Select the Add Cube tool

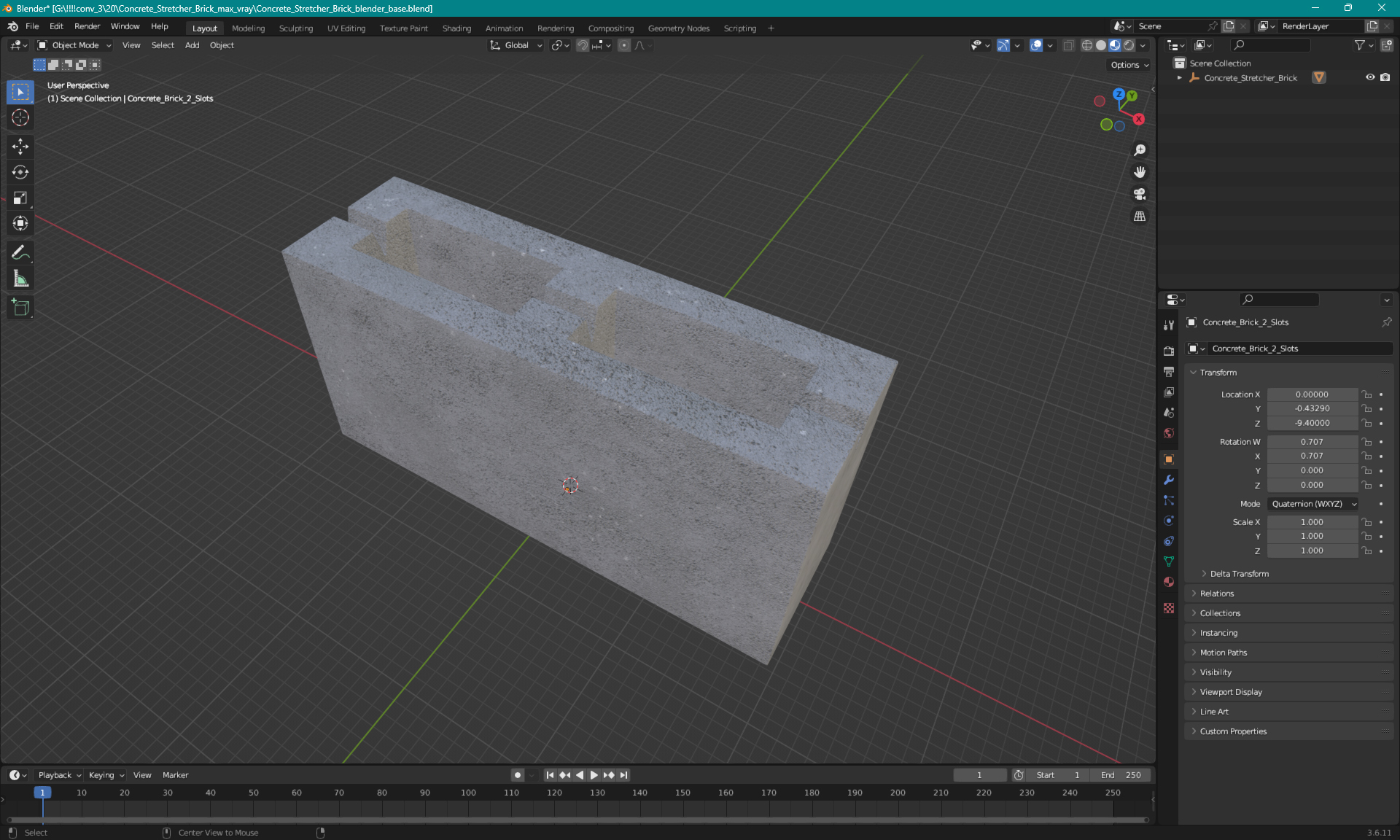click(20, 308)
